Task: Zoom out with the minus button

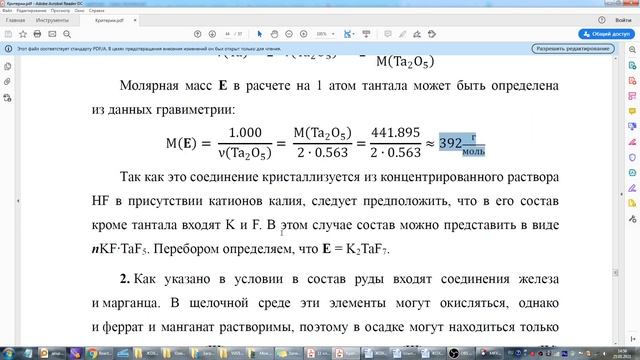Action: (289, 34)
